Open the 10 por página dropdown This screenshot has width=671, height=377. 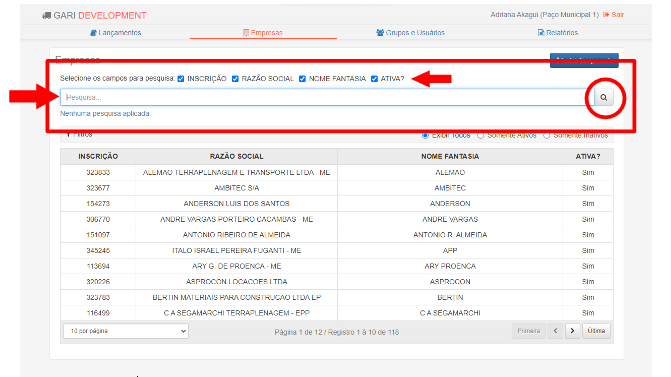pos(126,331)
